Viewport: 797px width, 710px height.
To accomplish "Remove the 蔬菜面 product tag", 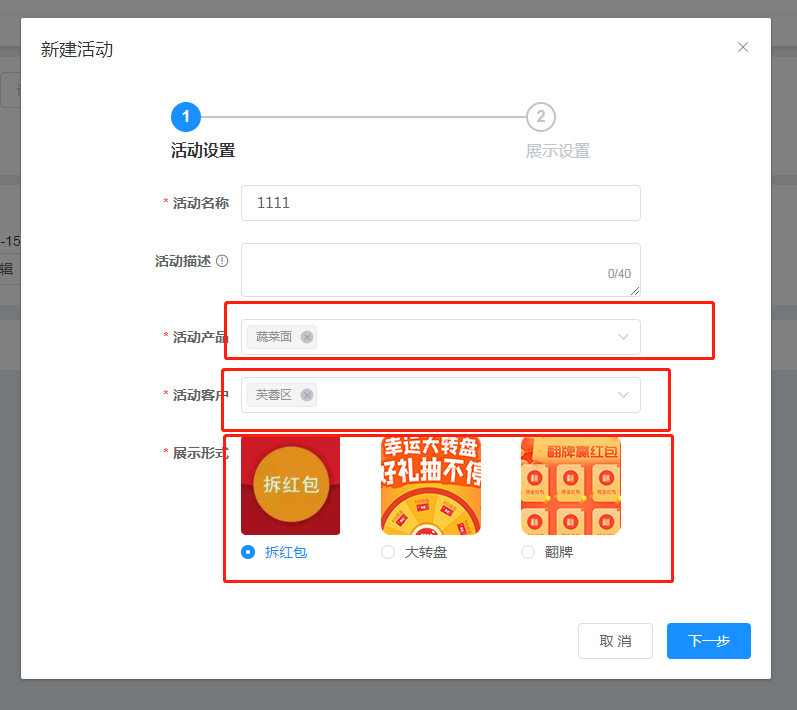I will point(307,337).
